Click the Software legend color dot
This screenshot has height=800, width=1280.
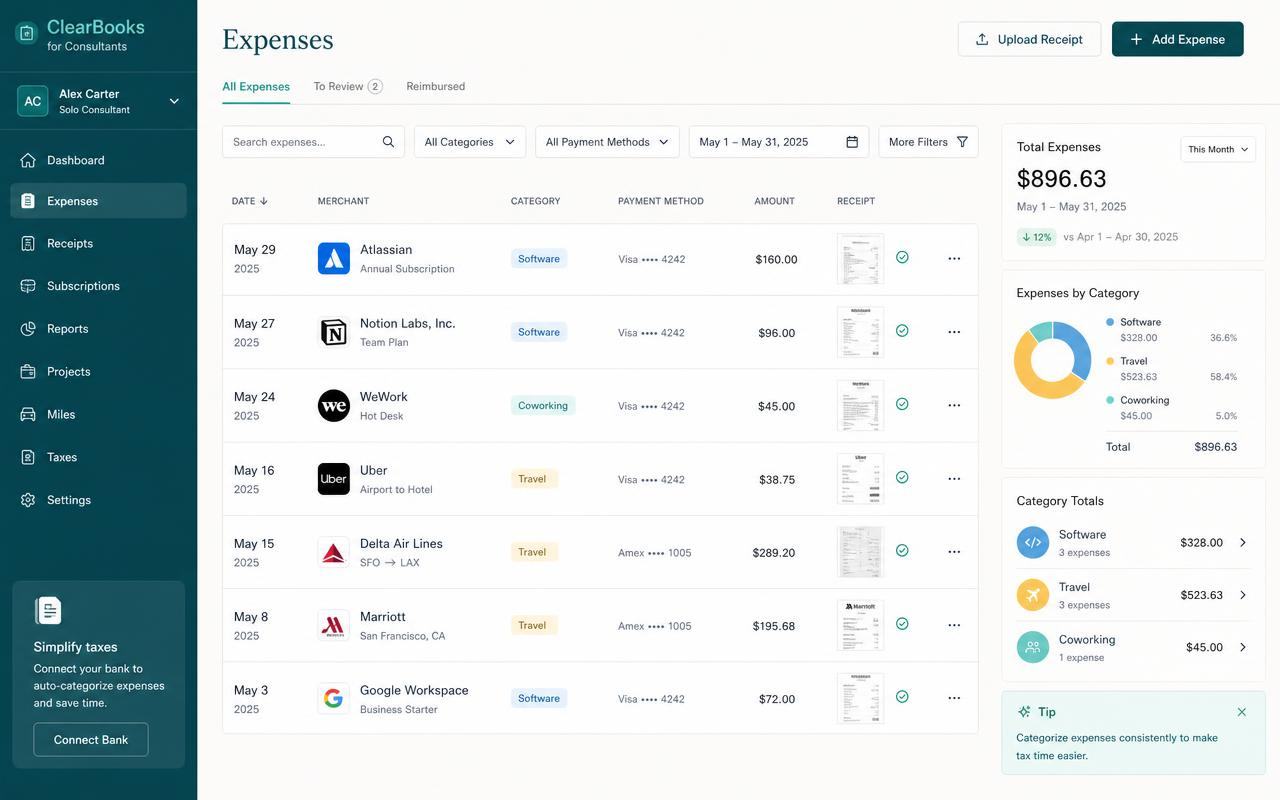pos(1110,322)
